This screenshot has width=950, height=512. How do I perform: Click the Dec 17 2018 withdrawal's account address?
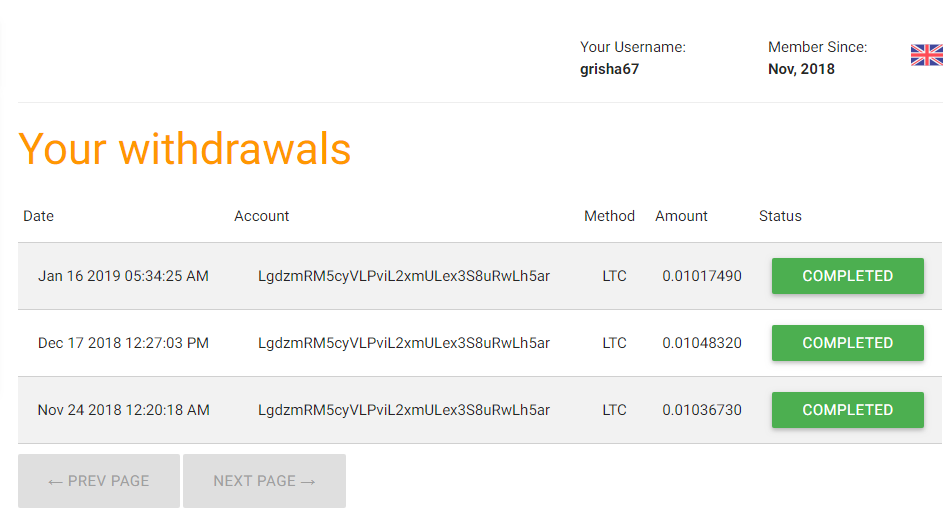404,343
